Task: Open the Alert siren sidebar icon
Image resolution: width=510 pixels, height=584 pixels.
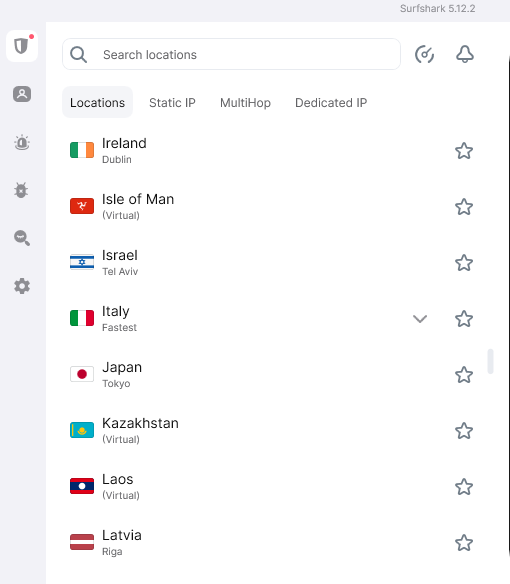Action: click(22, 142)
